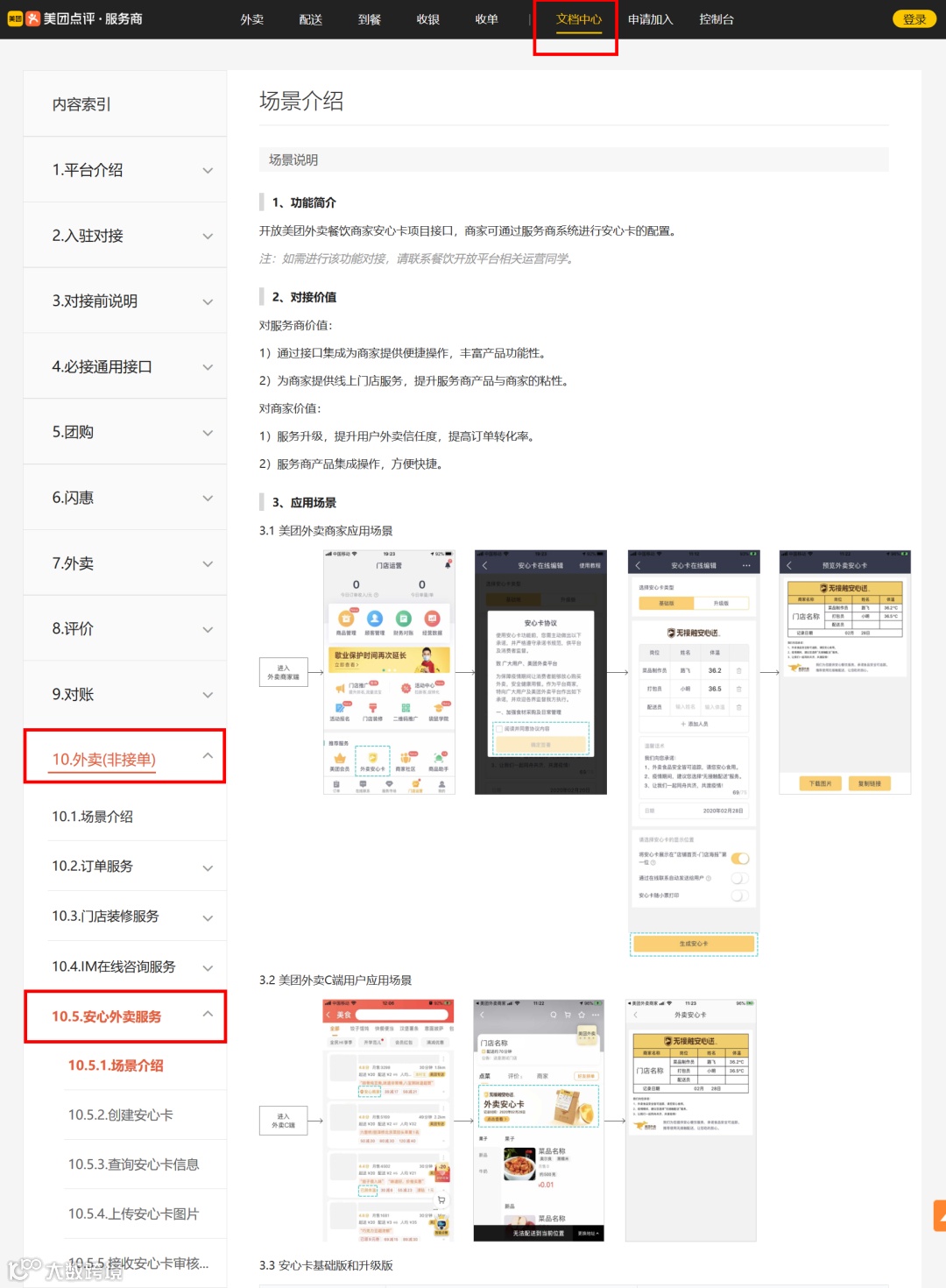Expand 10.4.IM在线咨询服务 chevron

(x=208, y=968)
